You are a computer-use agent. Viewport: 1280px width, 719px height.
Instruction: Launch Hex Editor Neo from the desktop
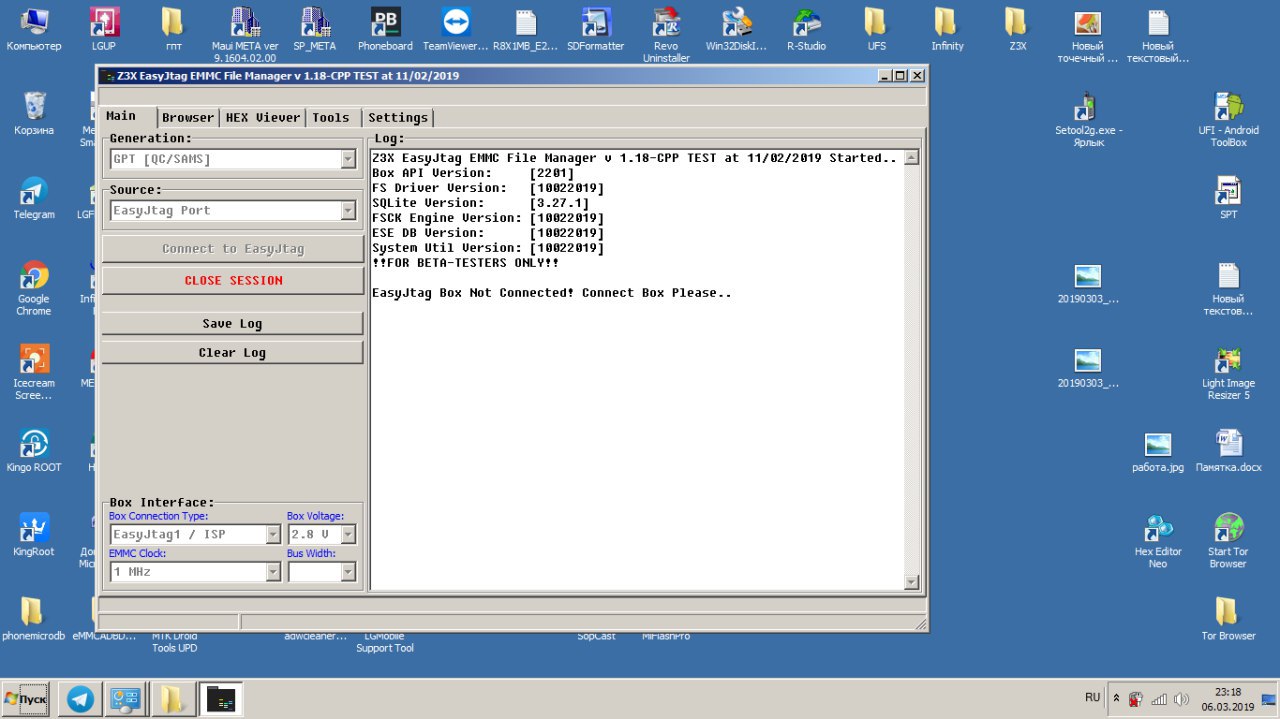1158,540
